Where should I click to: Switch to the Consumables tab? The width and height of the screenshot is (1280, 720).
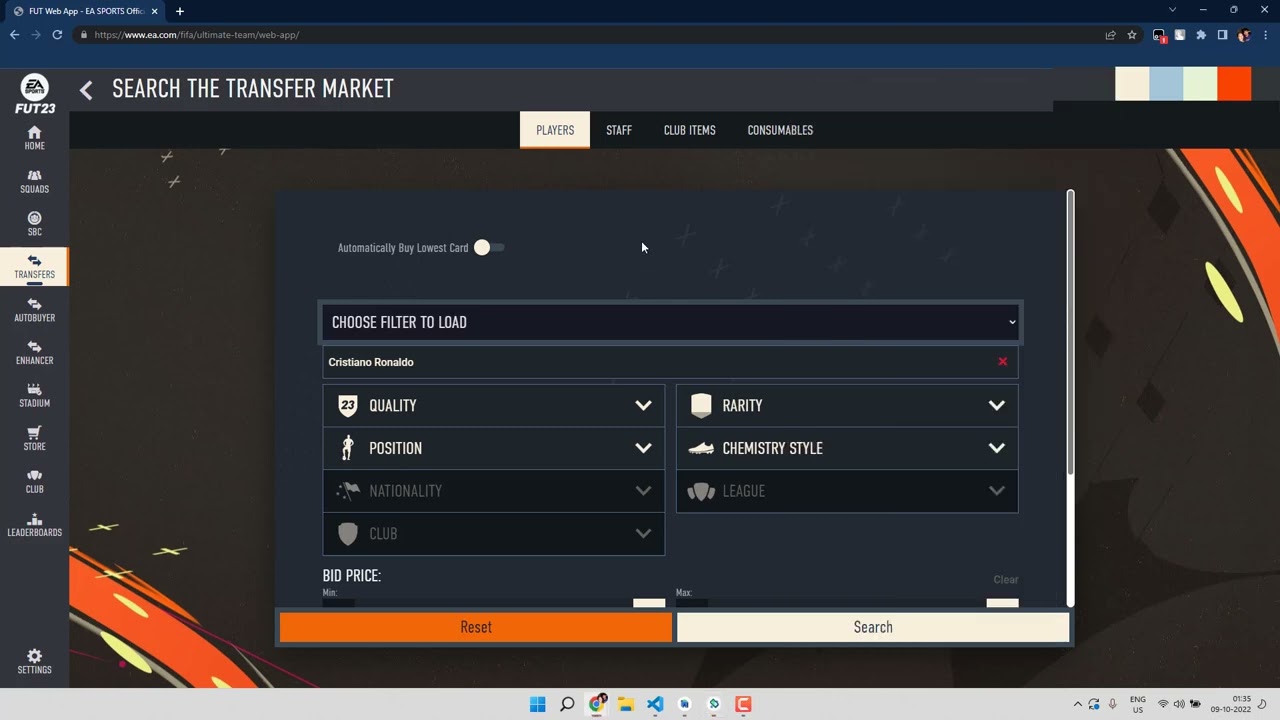(x=780, y=130)
